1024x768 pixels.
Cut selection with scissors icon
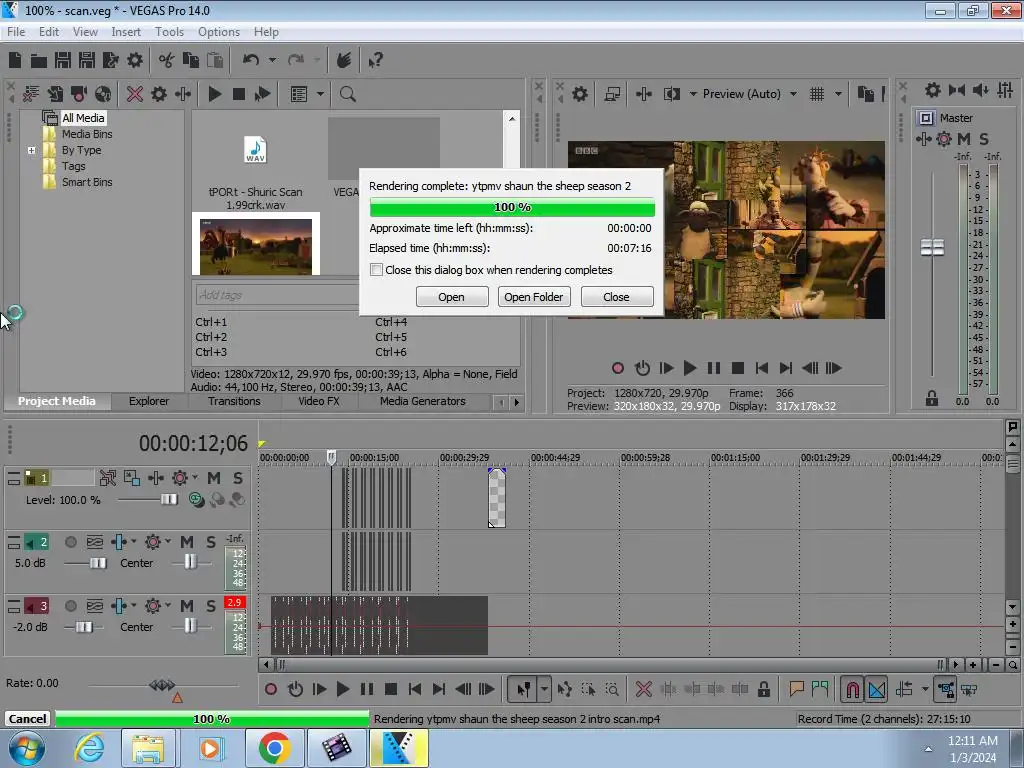pos(167,60)
